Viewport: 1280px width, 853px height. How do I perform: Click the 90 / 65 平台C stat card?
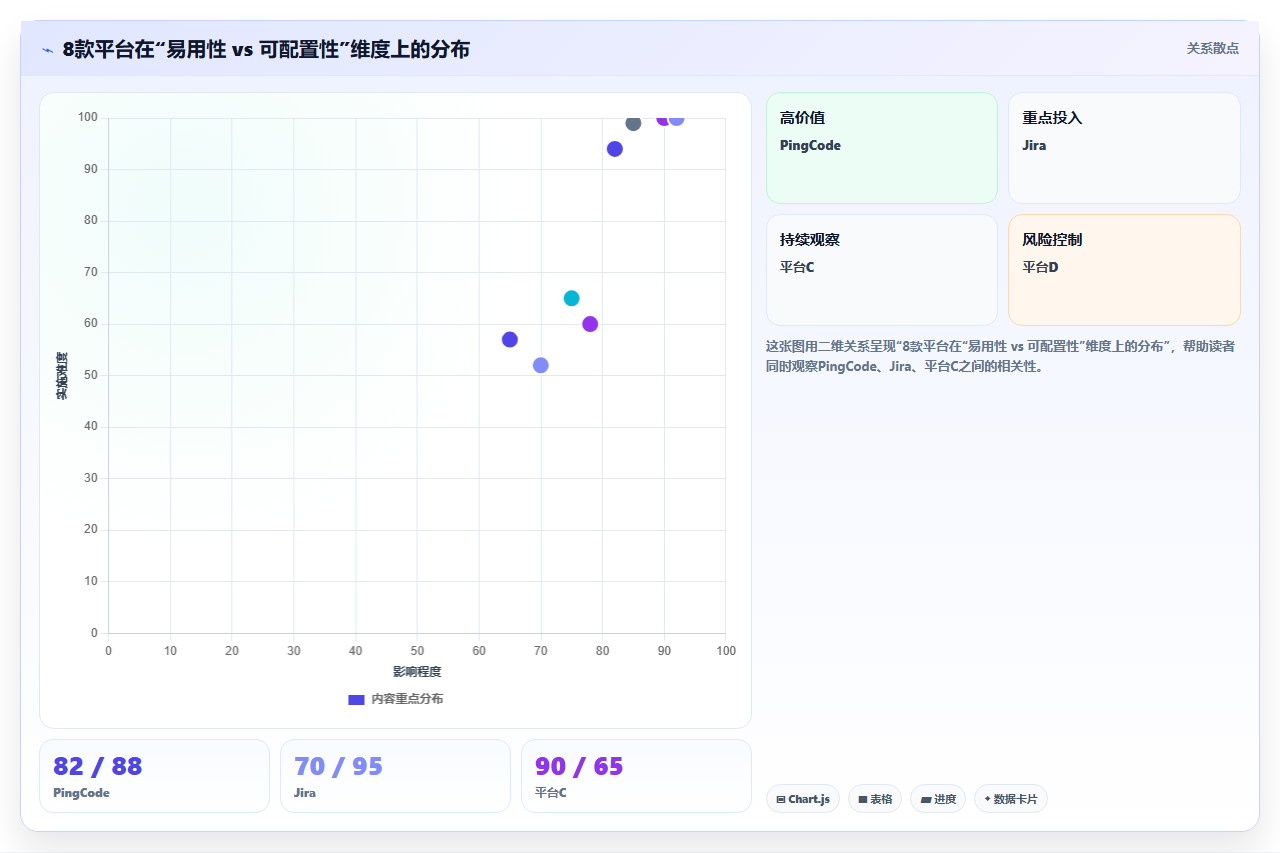pyautogui.click(x=636, y=776)
